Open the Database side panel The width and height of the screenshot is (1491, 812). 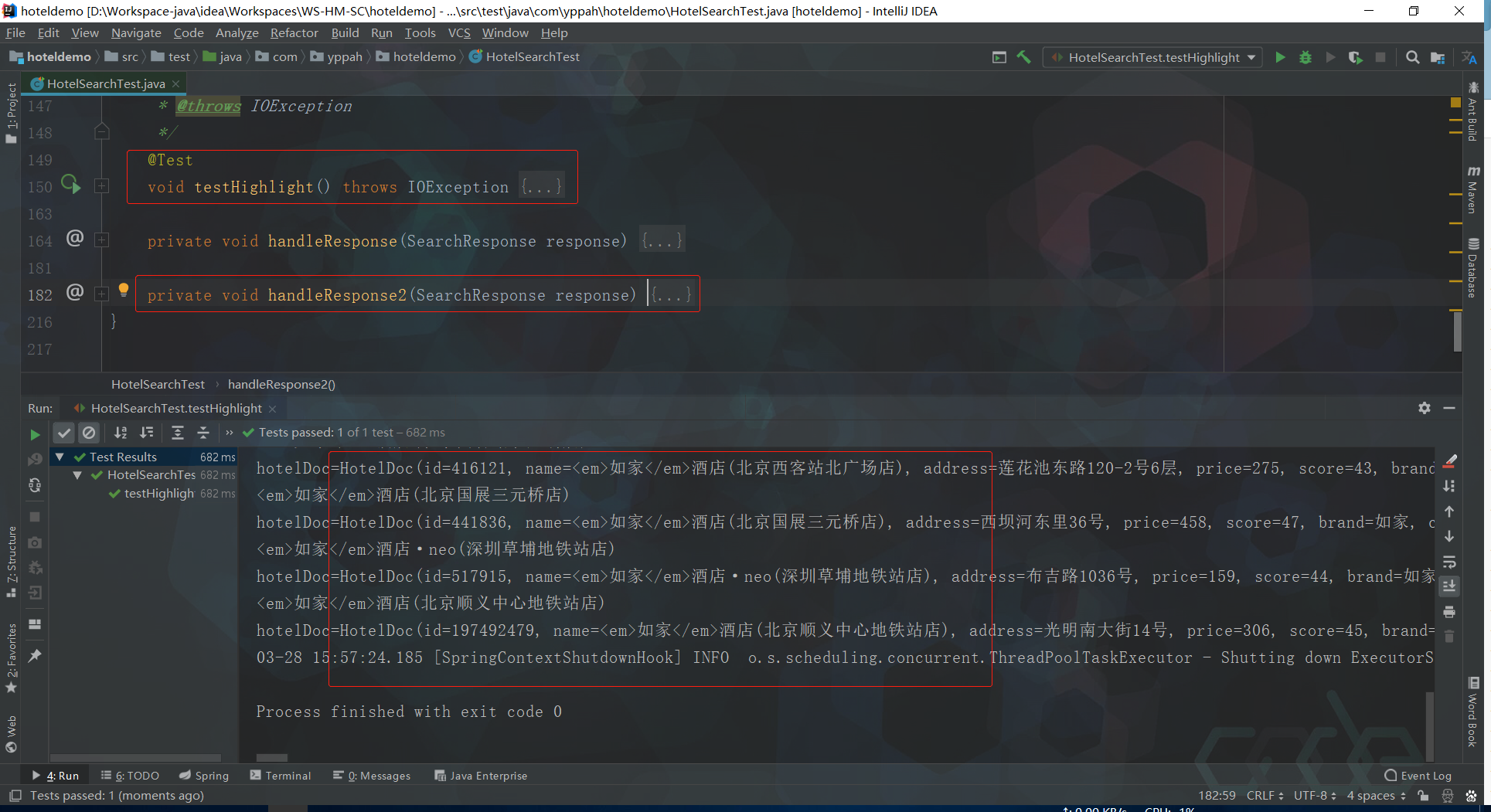tap(1472, 268)
